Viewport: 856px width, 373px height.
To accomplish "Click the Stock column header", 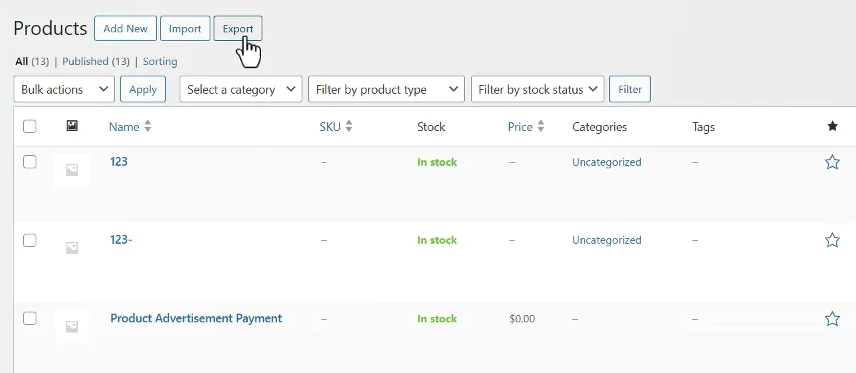I will 431,127.
